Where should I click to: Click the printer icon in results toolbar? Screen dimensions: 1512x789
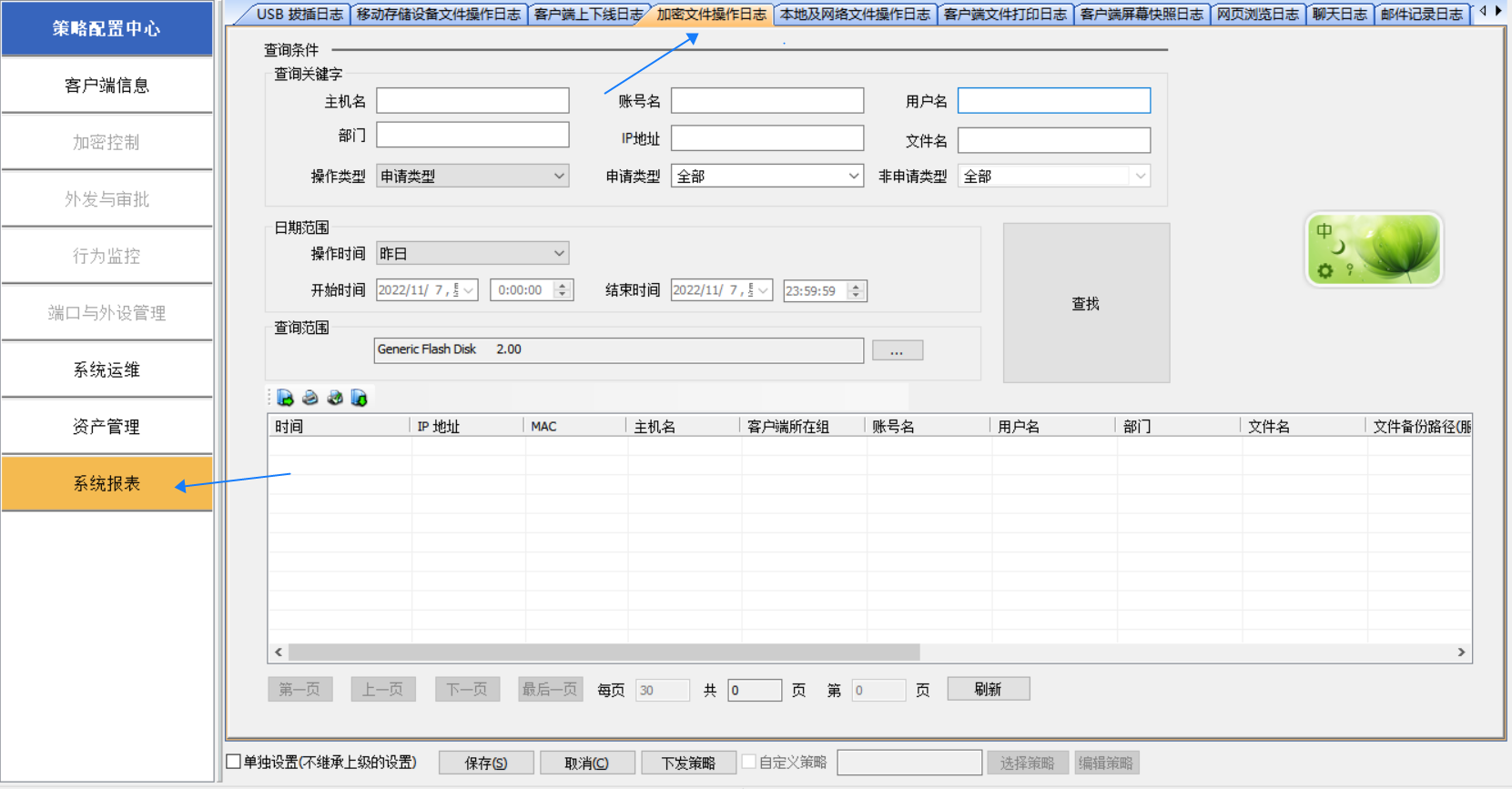point(310,398)
